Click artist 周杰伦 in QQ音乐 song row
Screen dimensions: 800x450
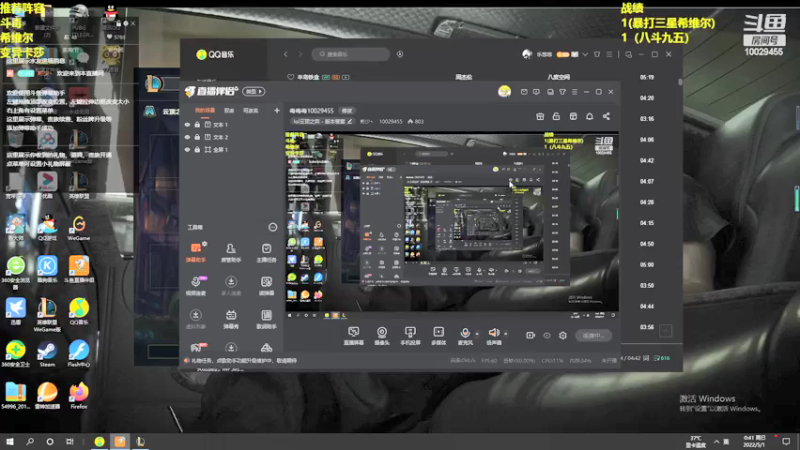[x=463, y=77]
